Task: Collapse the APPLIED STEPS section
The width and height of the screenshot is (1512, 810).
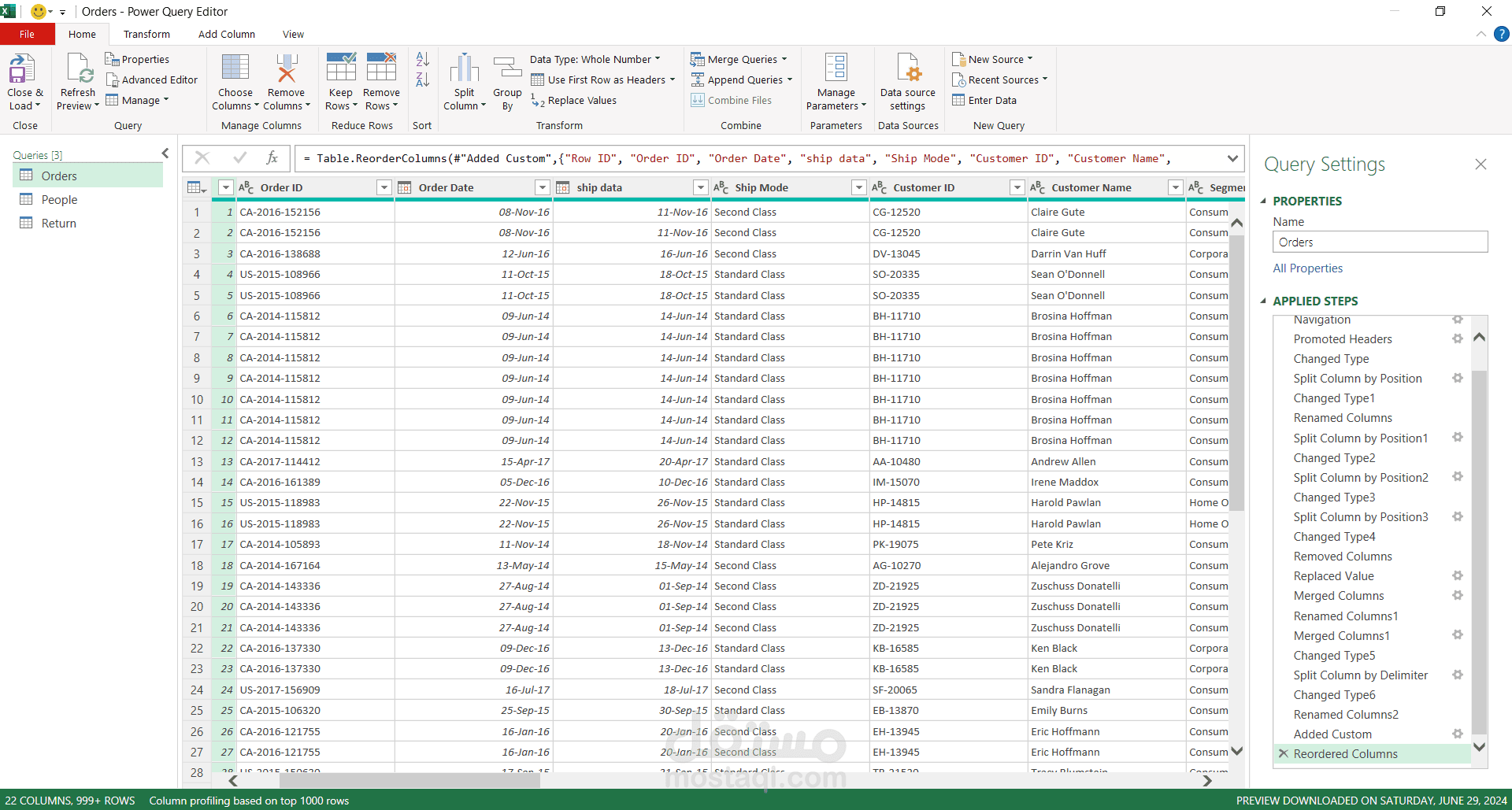Action: click(1263, 301)
